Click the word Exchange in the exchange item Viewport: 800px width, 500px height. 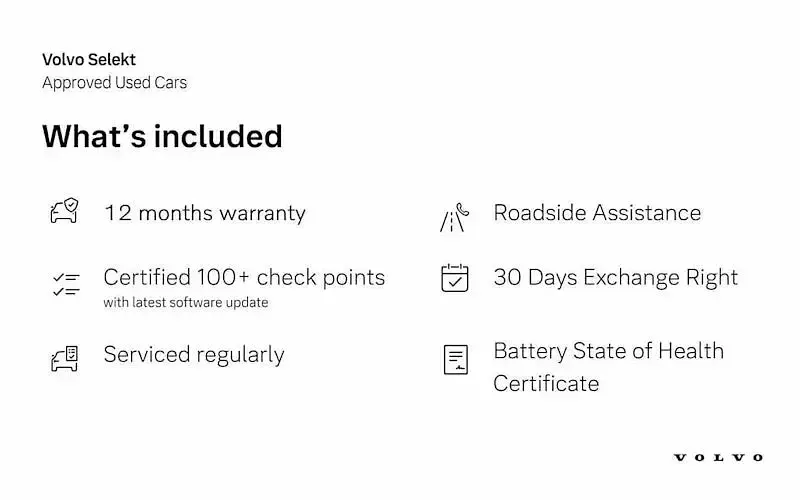[631, 278]
